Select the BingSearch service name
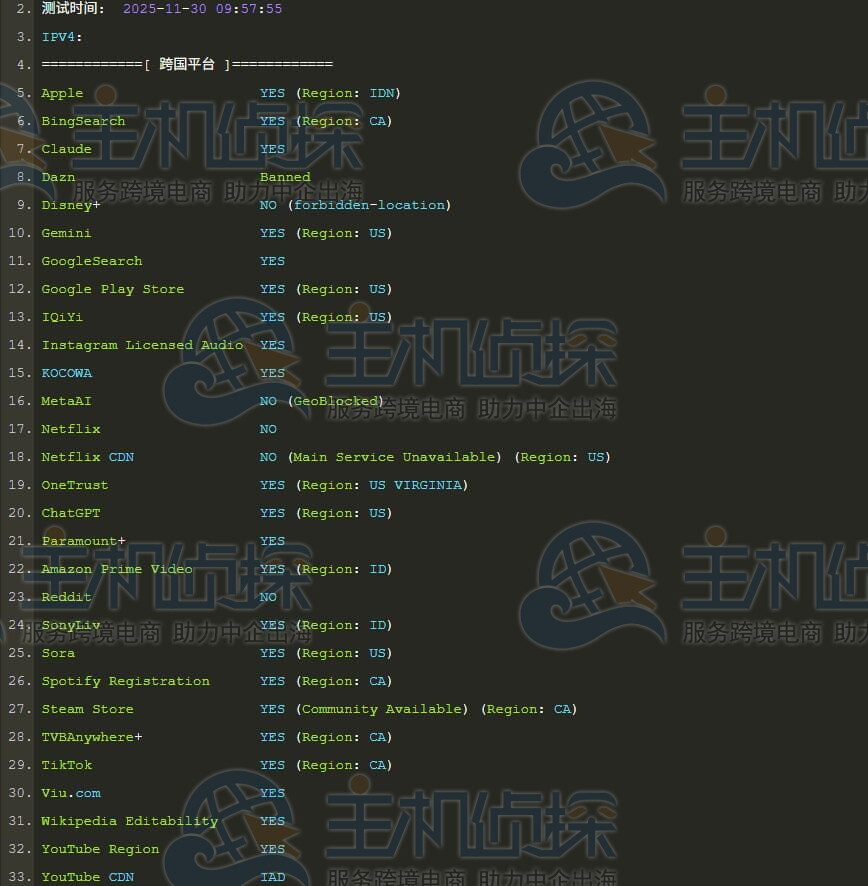Screen dimensions: 868x886 83,121
